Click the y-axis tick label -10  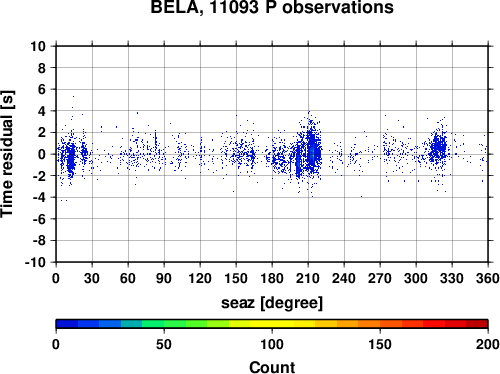35,262
